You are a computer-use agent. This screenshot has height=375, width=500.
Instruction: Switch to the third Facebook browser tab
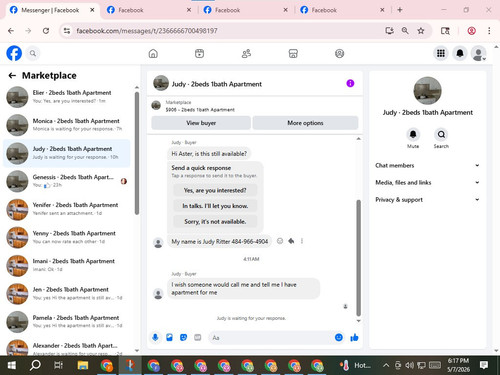[x=246, y=10]
